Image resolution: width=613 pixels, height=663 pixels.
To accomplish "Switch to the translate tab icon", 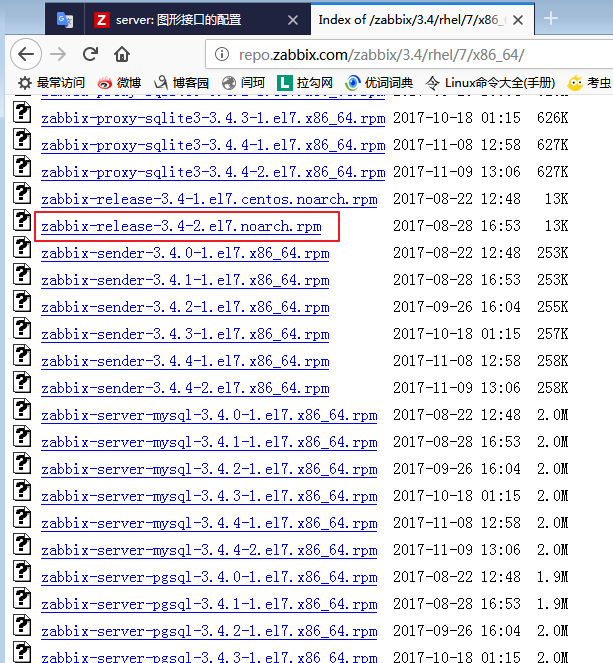I will click(65, 19).
